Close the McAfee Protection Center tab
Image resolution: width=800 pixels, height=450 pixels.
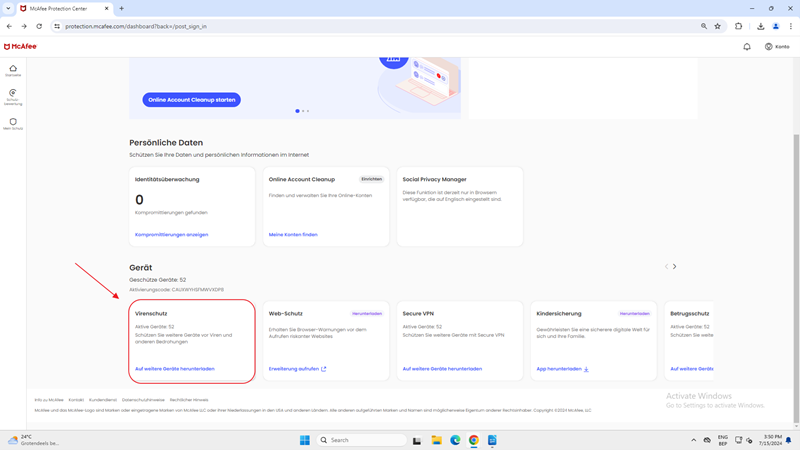[107, 9]
